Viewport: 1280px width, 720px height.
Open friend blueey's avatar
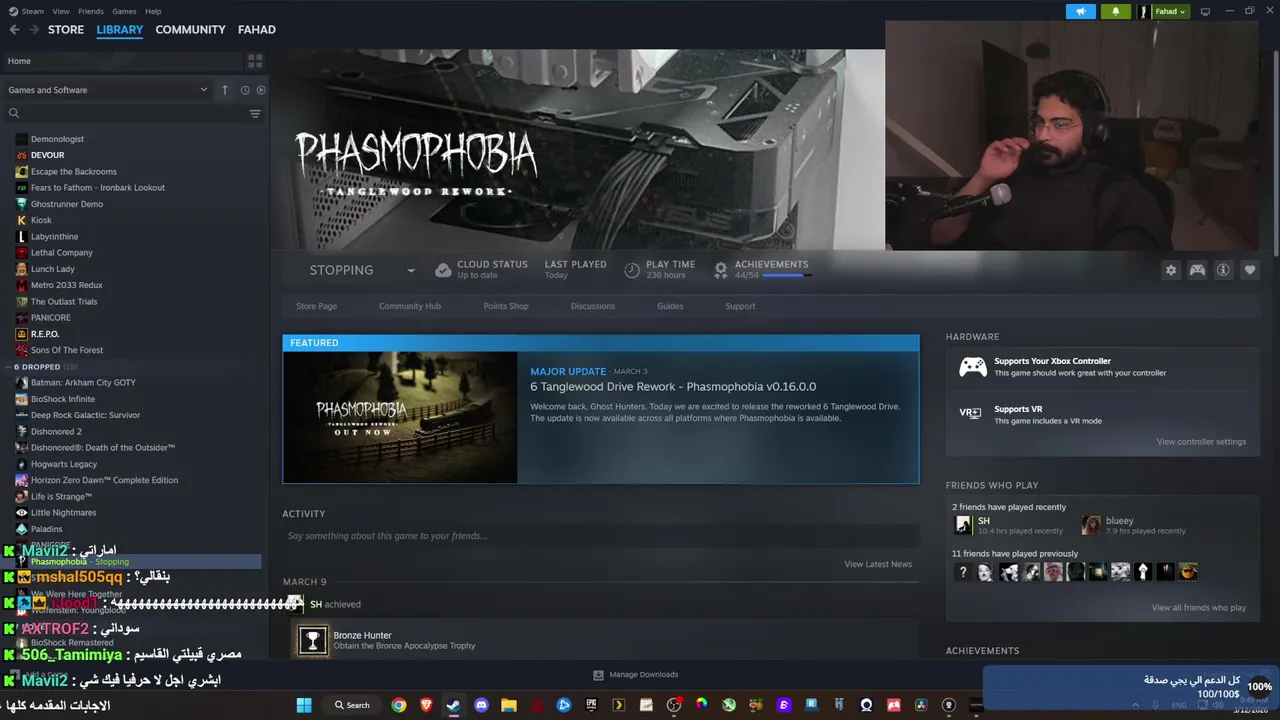[1091, 525]
